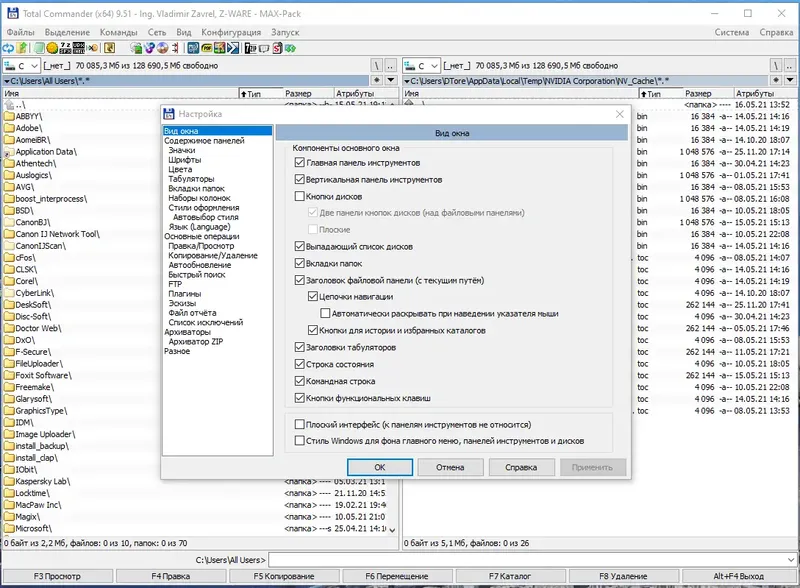Select Шрифты in settings tree
The height and width of the screenshot is (588, 800).
(x=185, y=160)
